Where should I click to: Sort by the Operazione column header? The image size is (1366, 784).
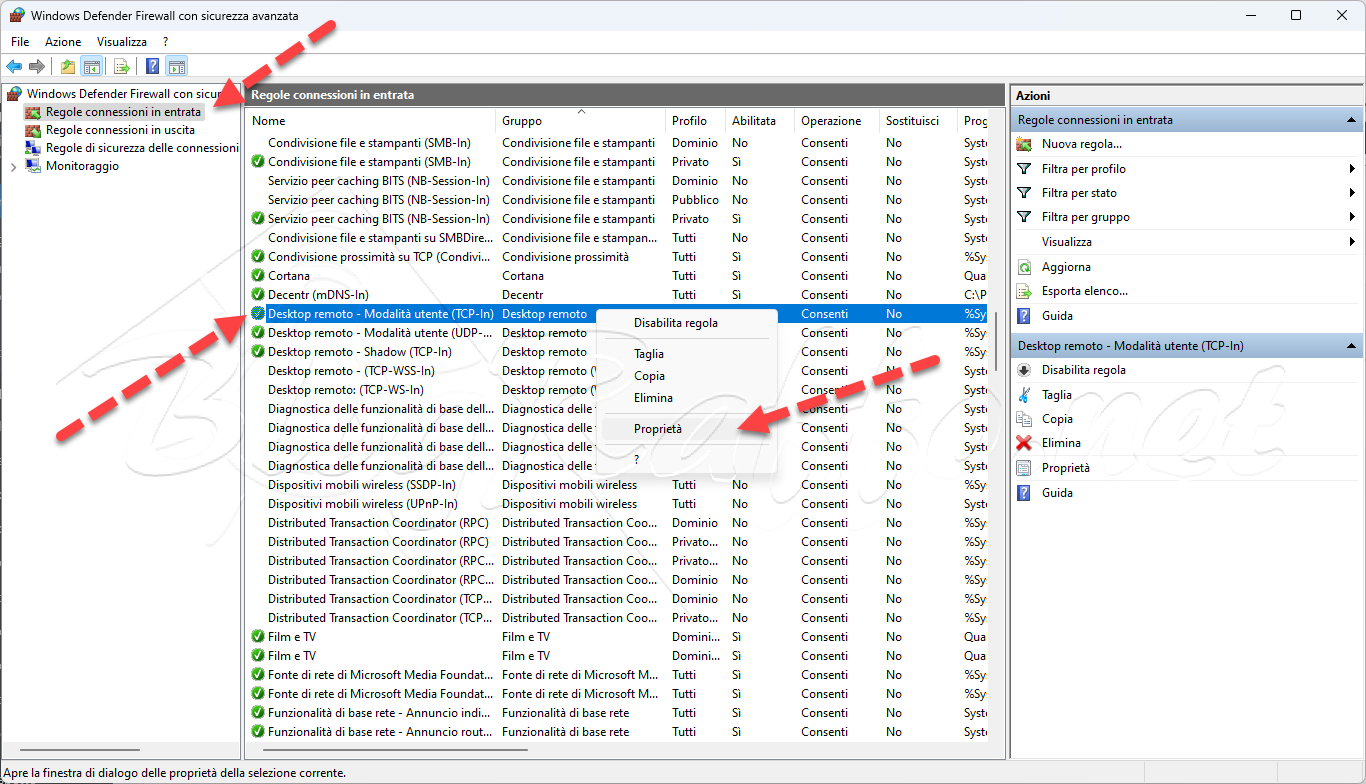point(838,121)
